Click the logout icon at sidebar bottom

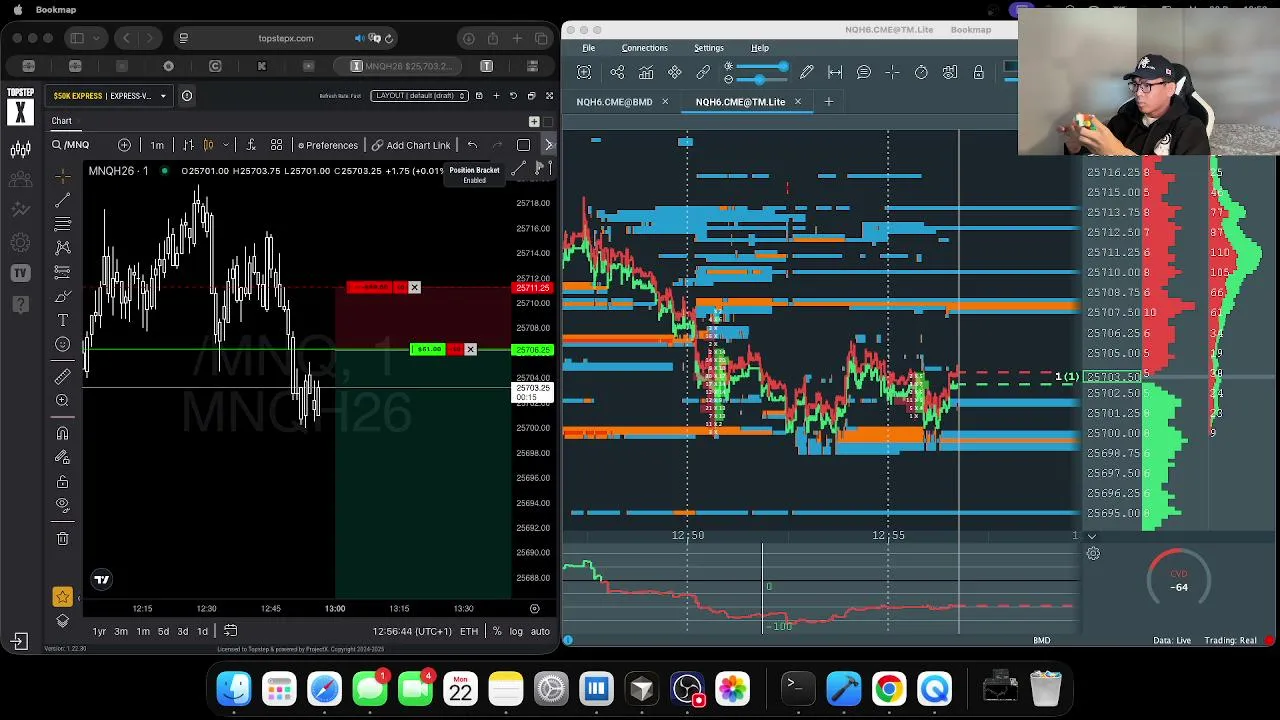tap(19, 641)
